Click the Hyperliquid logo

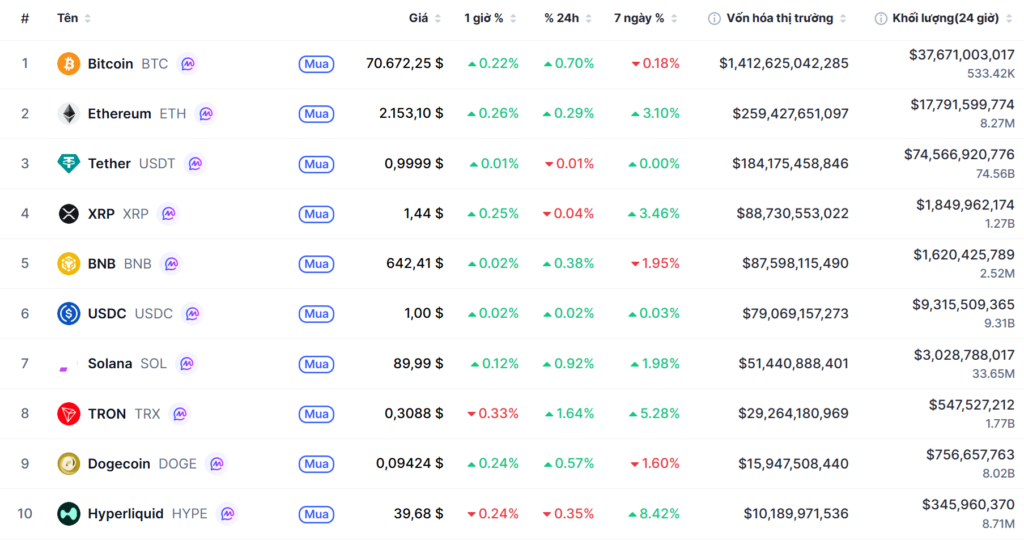pos(69,514)
